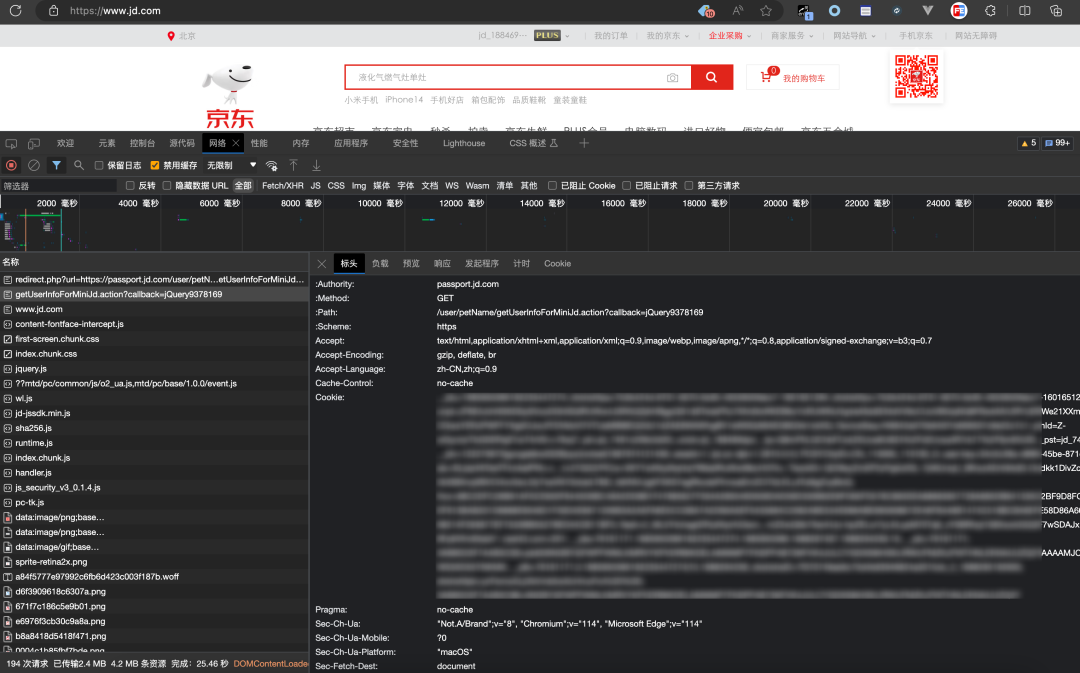Tick the 反转 filter checkbox

pos(130,185)
